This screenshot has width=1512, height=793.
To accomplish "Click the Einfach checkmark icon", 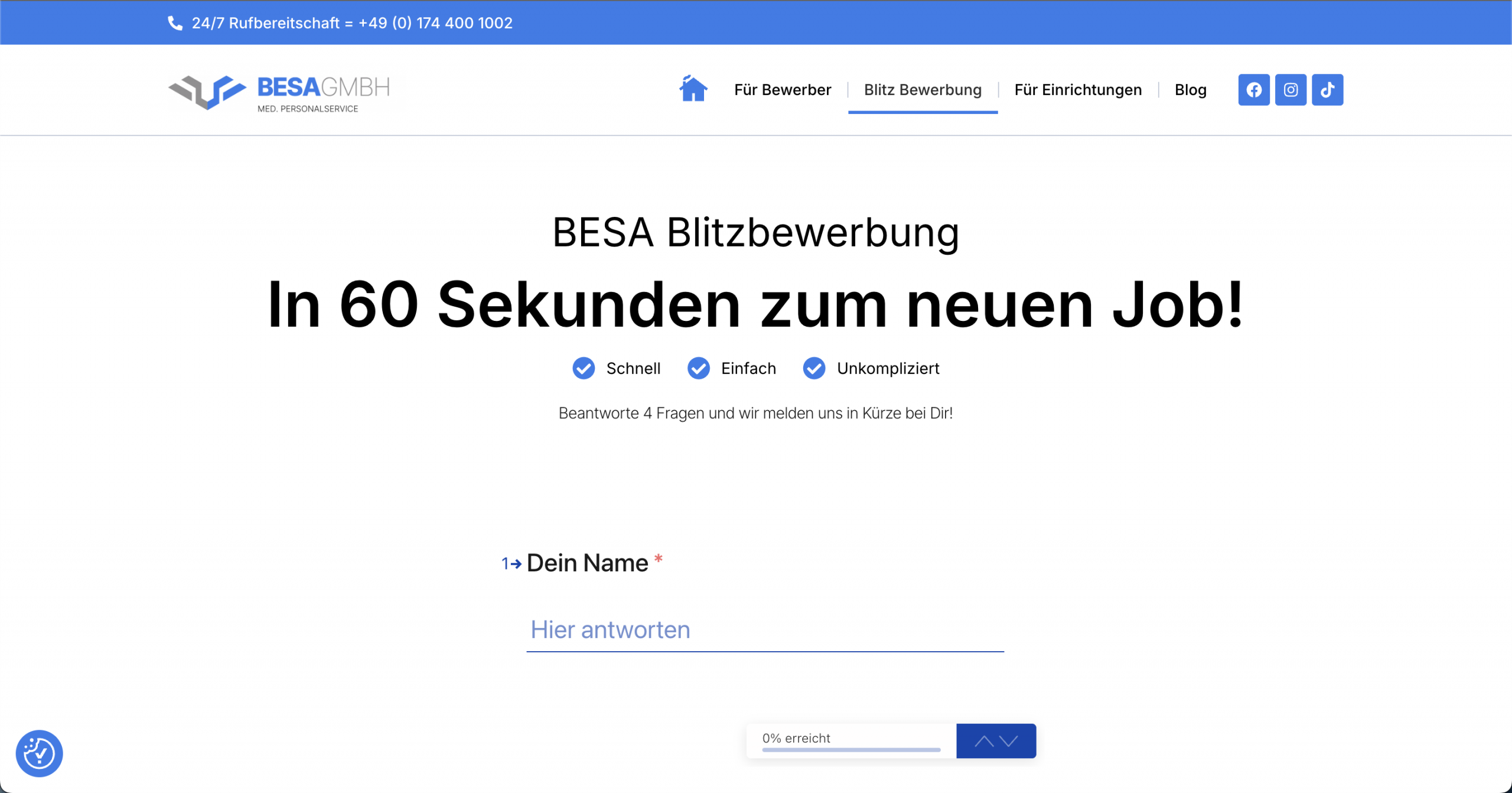I will coord(699,368).
